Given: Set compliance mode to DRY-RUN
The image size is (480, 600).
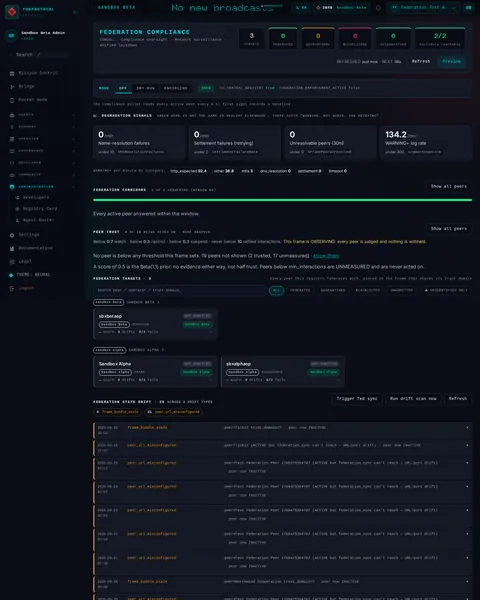Looking at the screenshot, I should point(145,88).
